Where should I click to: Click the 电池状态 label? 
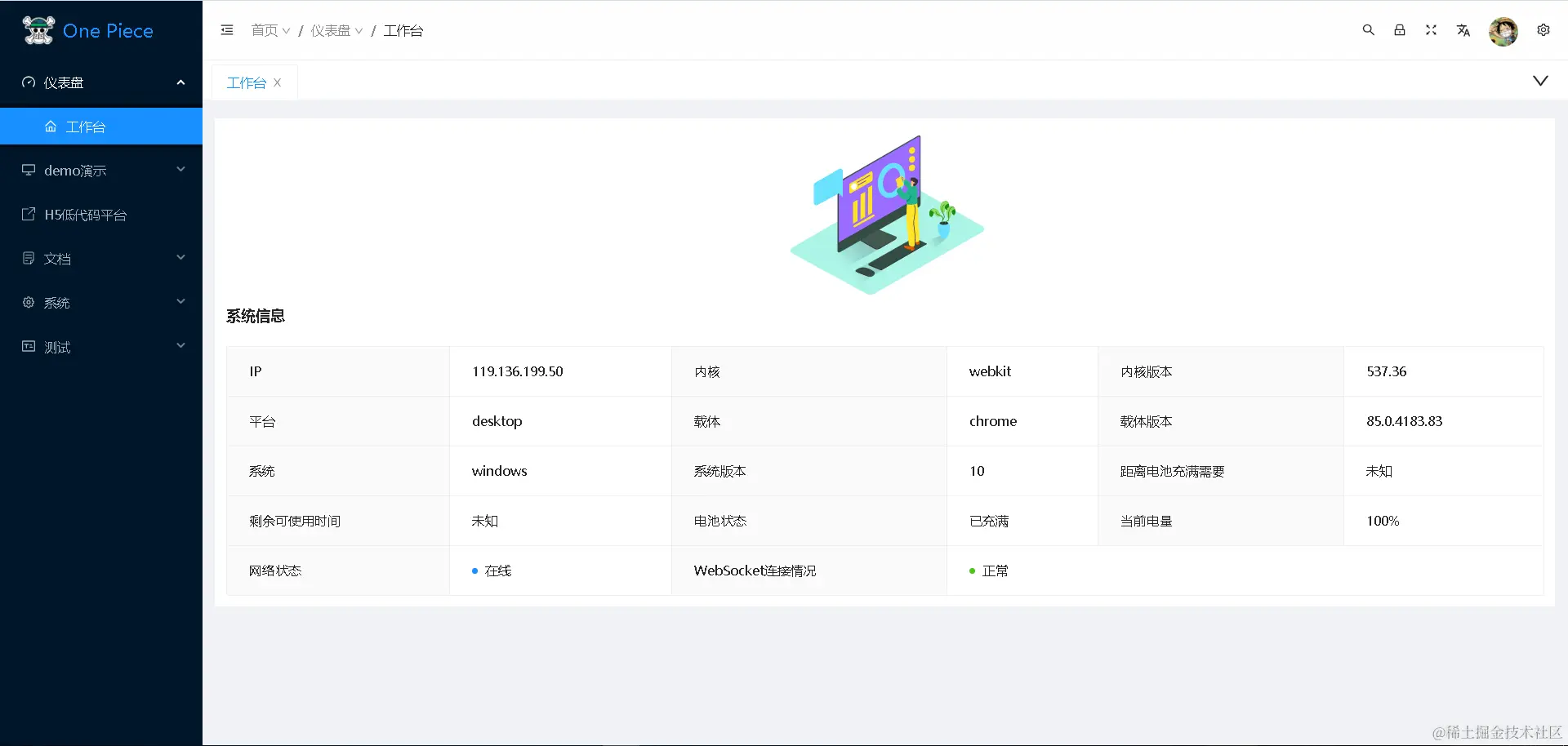719,521
